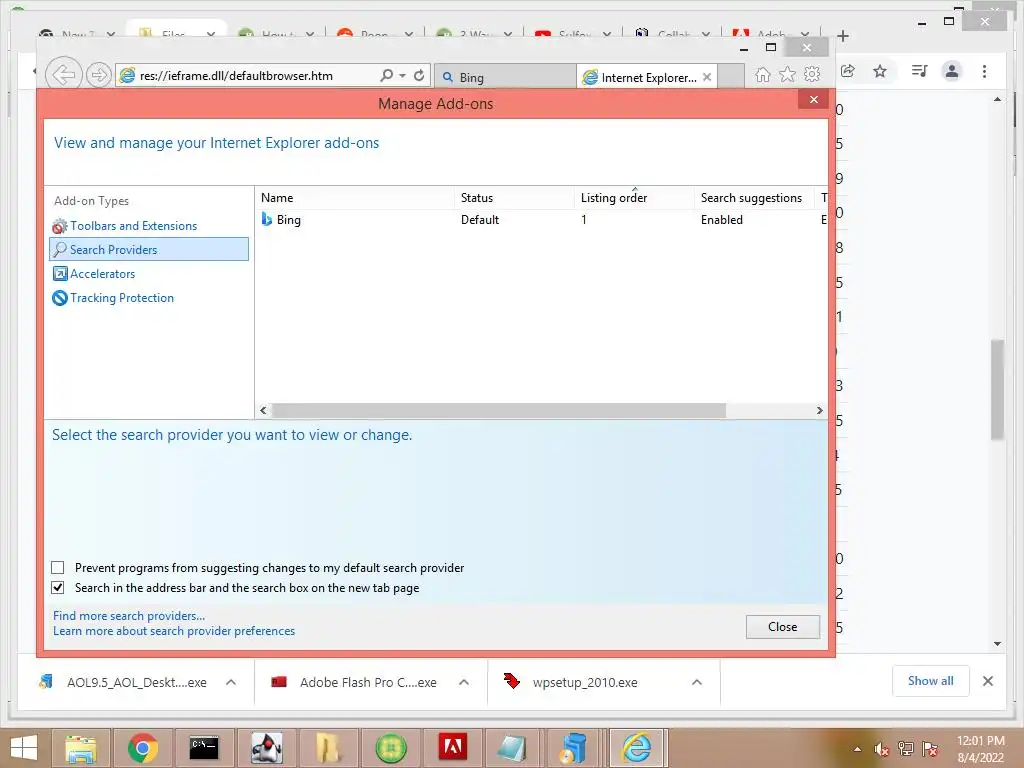
Task: Open a new Chrome tab with plus
Action: [842, 36]
